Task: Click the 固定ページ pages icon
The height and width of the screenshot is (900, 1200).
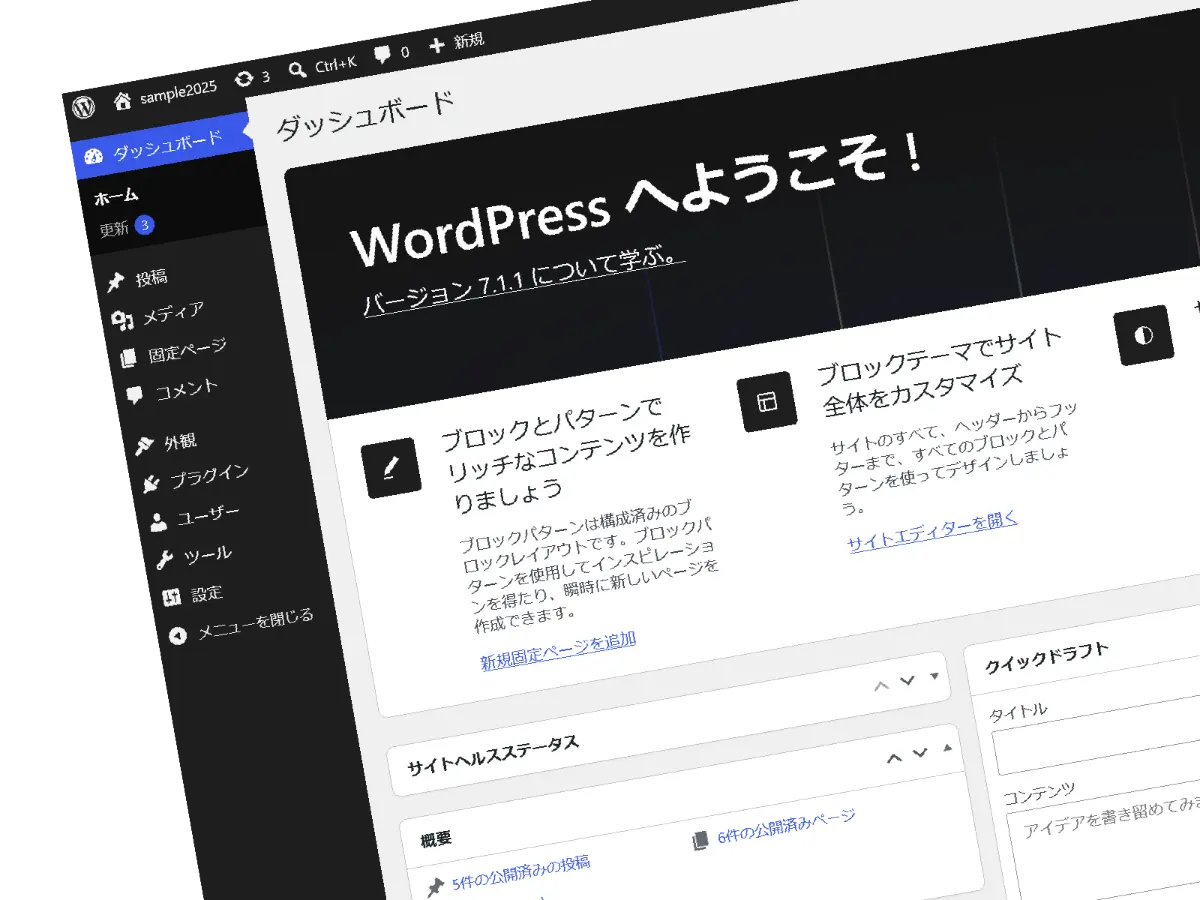Action: tap(128, 357)
